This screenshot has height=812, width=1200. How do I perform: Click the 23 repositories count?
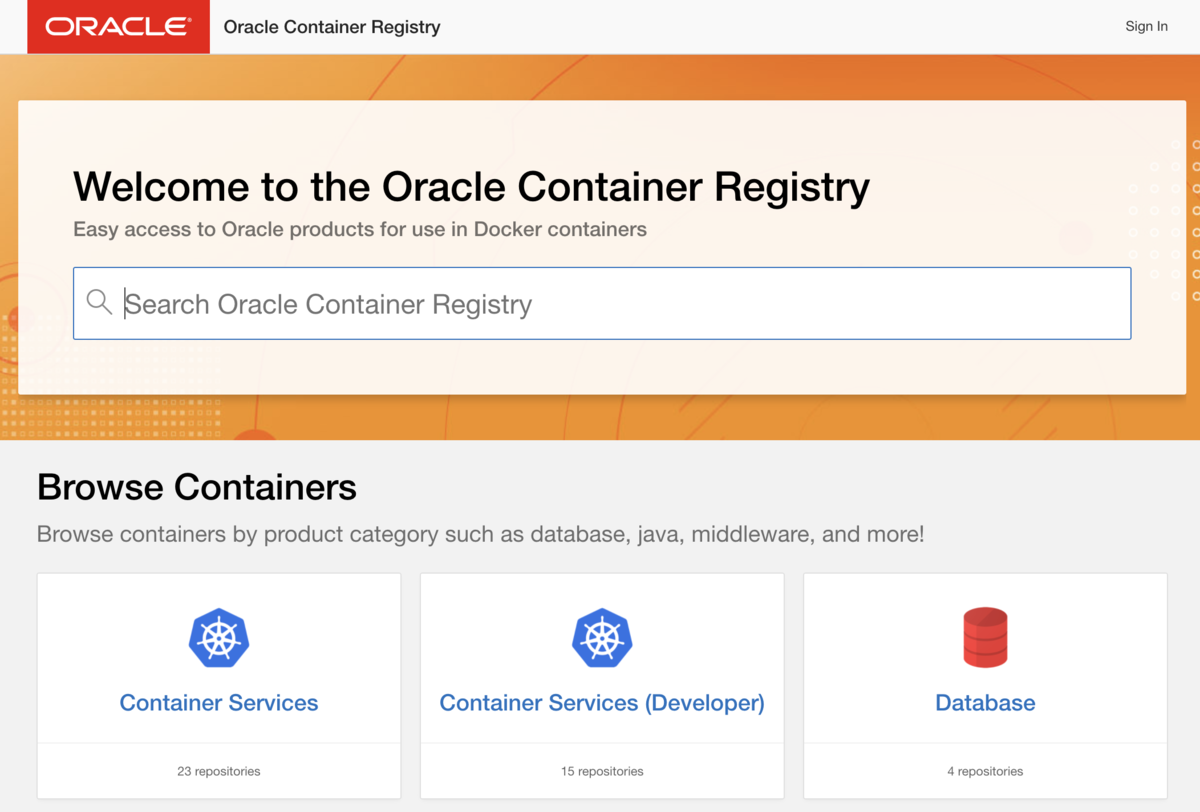coord(219,771)
